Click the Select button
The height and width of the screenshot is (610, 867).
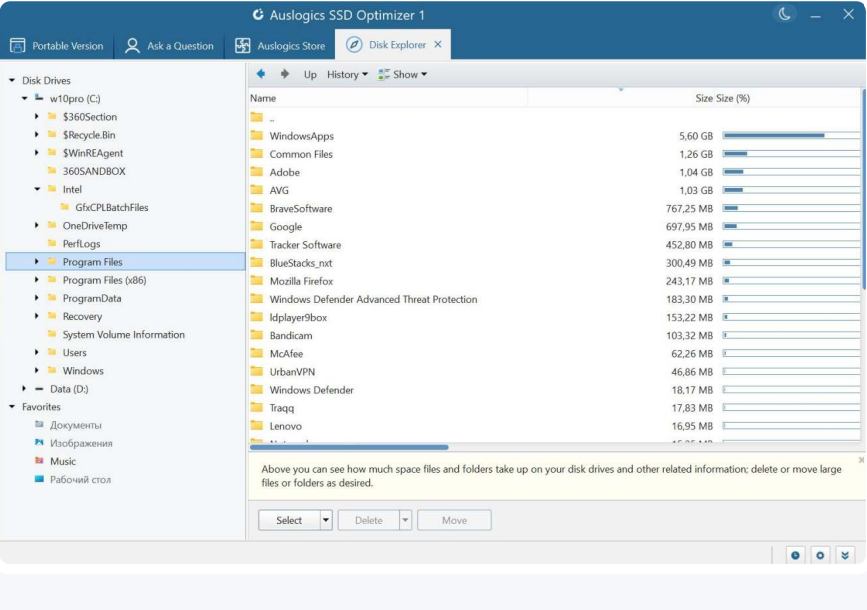click(x=290, y=519)
